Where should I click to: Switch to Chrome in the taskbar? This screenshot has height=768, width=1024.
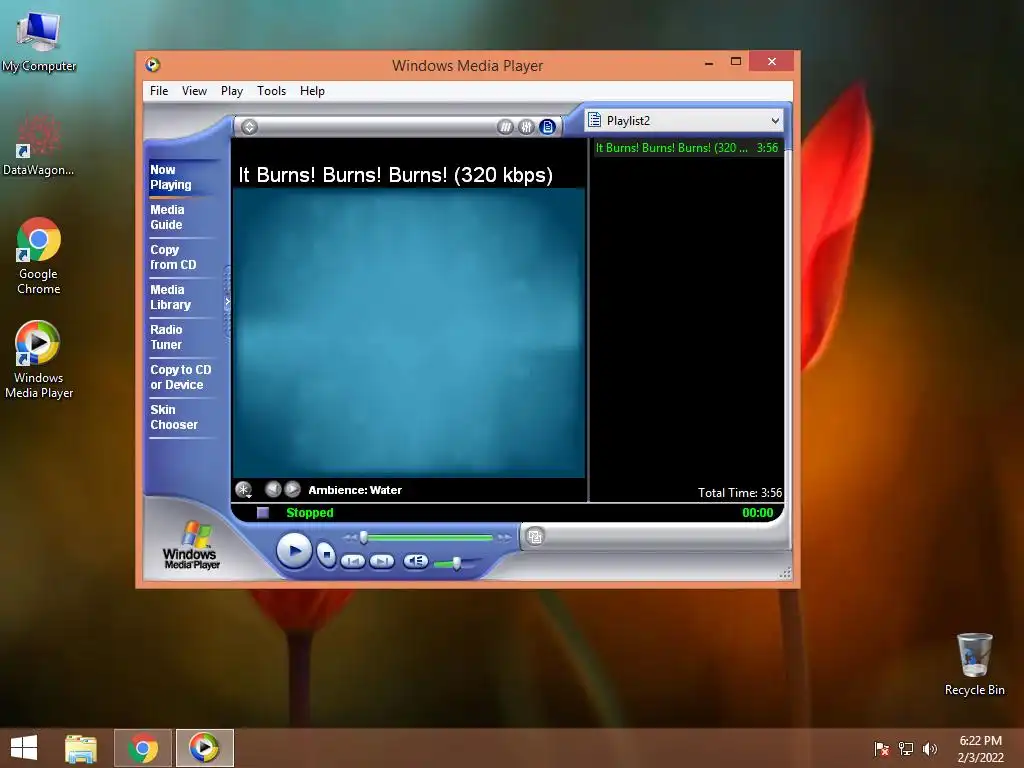[x=143, y=748]
